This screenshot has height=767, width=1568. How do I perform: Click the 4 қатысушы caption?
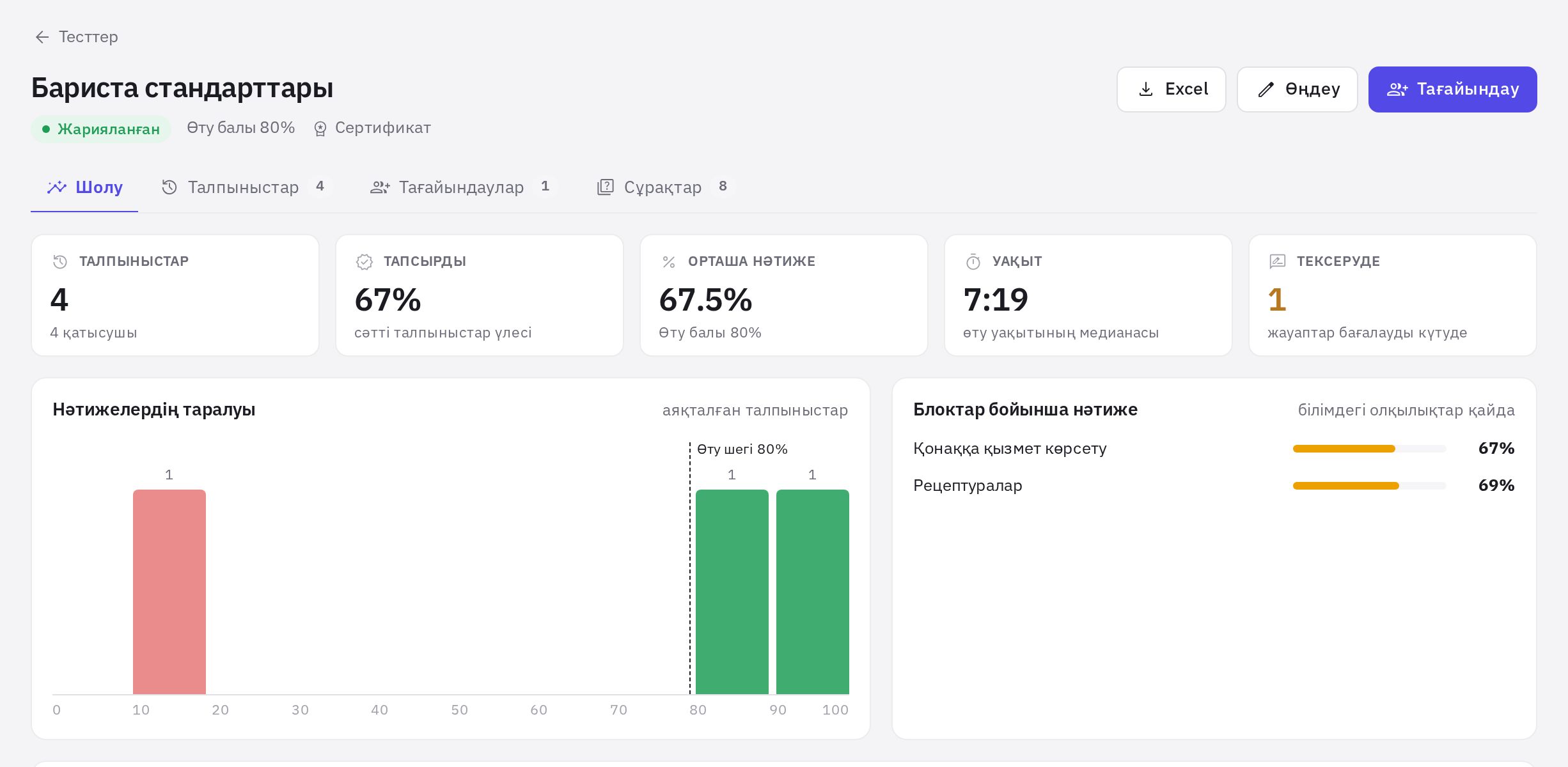pos(93,333)
